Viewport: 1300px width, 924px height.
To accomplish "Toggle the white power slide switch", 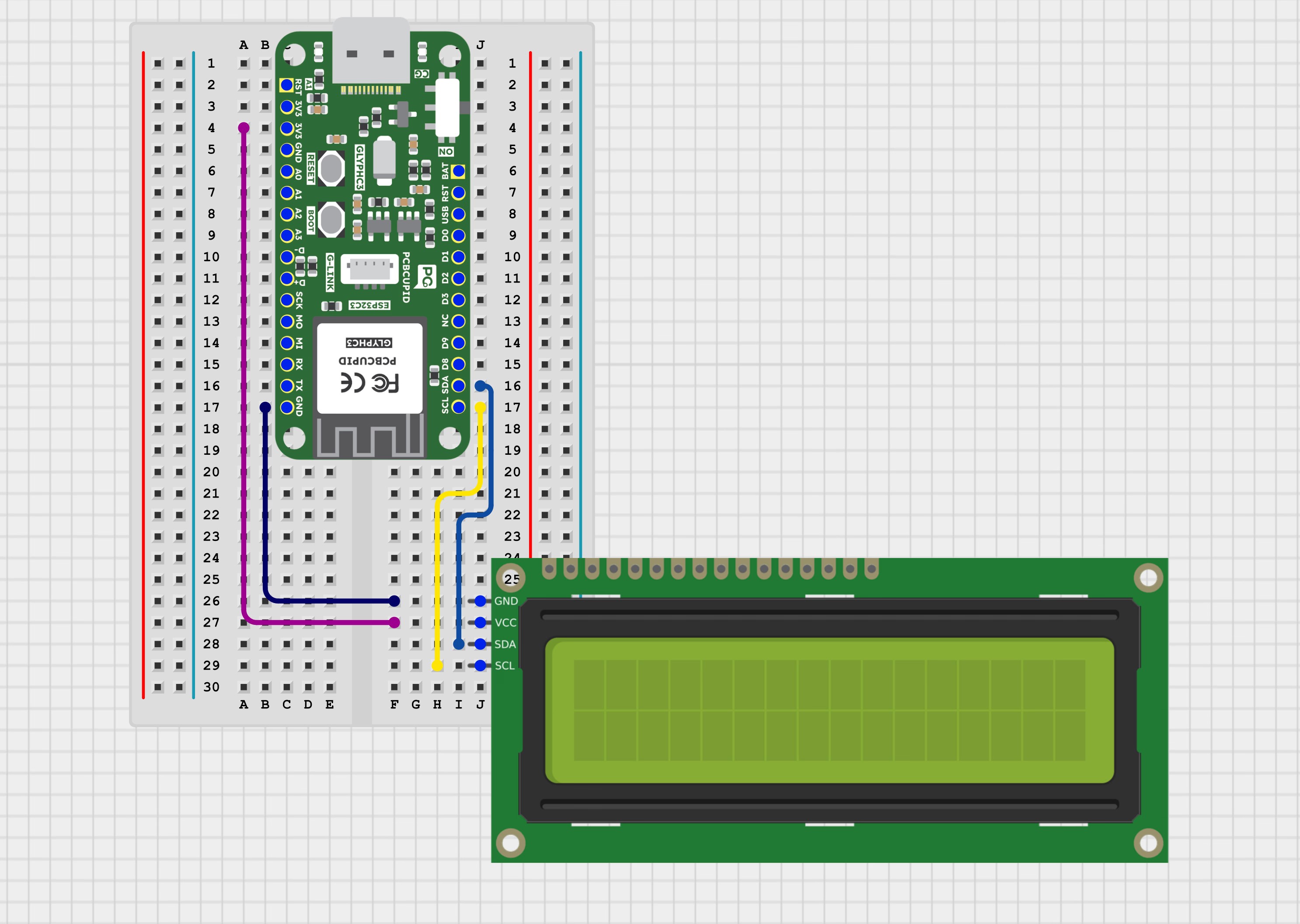I will (447, 108).
